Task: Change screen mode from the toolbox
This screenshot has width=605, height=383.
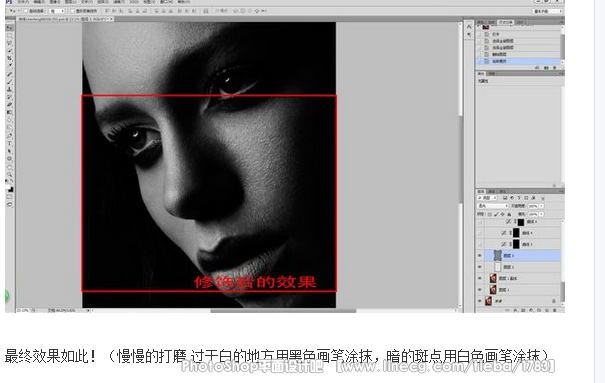Action: 9,204
